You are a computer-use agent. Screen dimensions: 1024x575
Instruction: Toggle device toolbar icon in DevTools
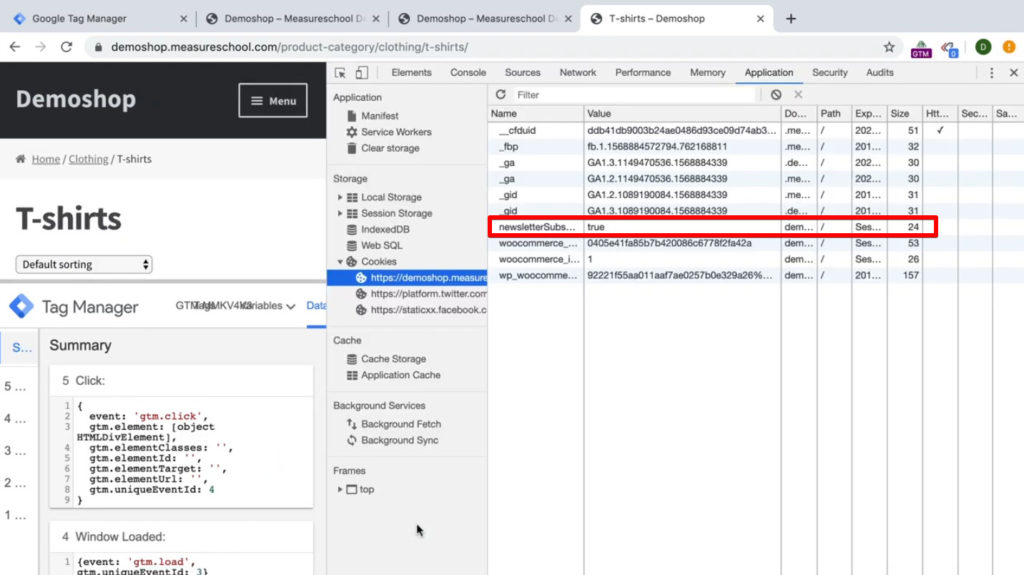[x=361, y=73]
